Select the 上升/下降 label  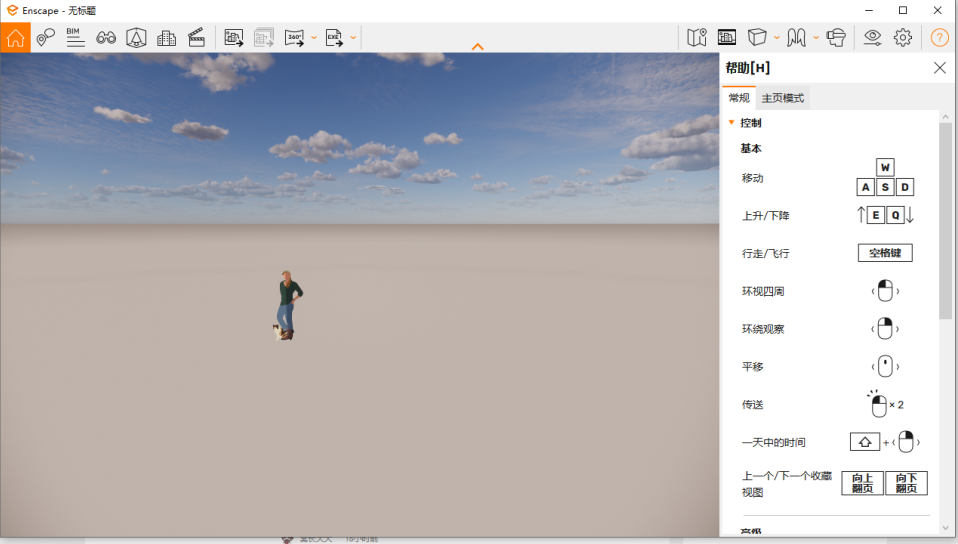[766, 216]
